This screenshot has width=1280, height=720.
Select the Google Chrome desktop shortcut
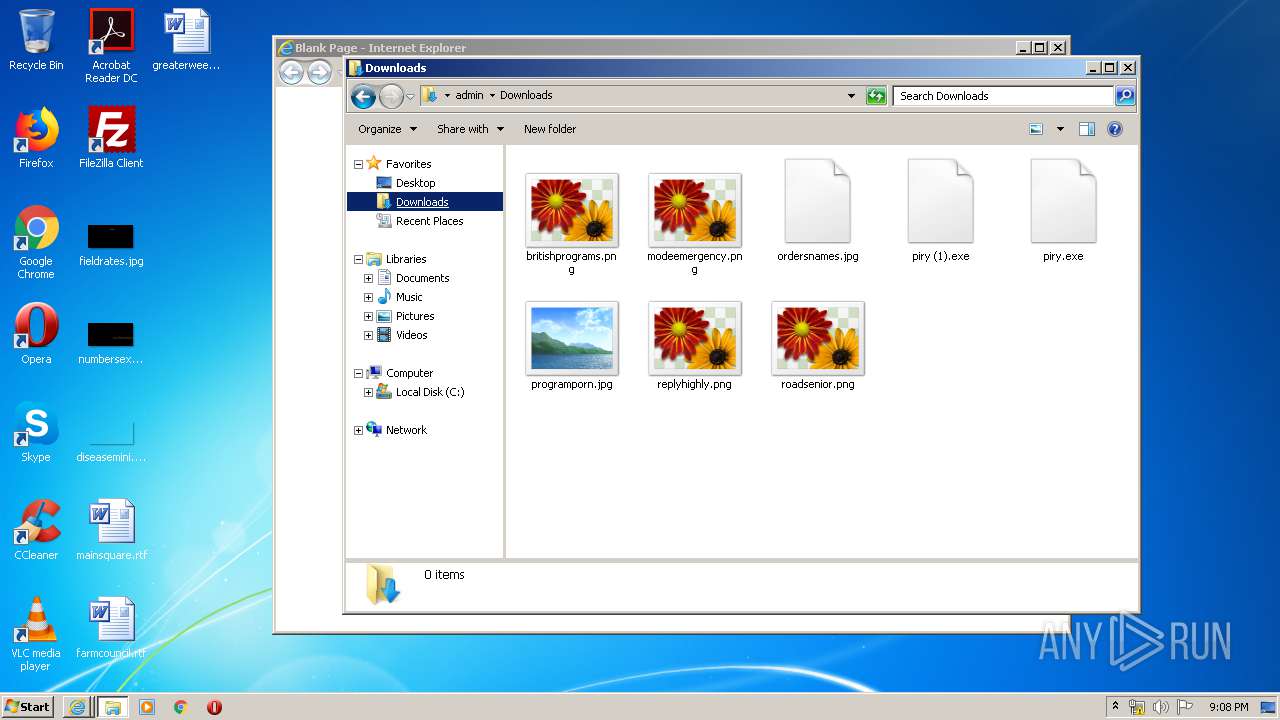(x=36, y=242)
